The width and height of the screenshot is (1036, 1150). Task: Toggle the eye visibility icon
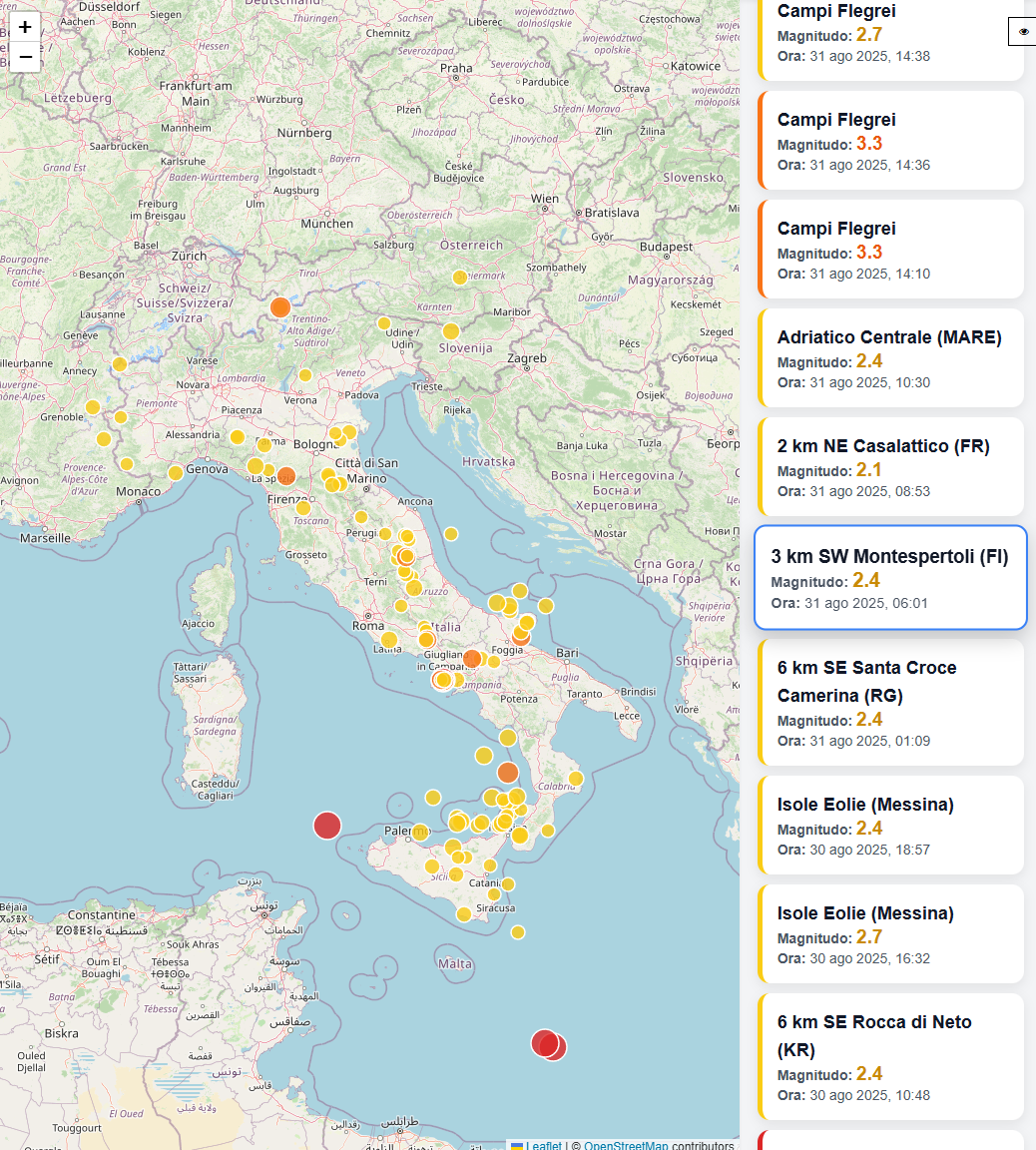pyautogui.click(x=1023, y=32)
